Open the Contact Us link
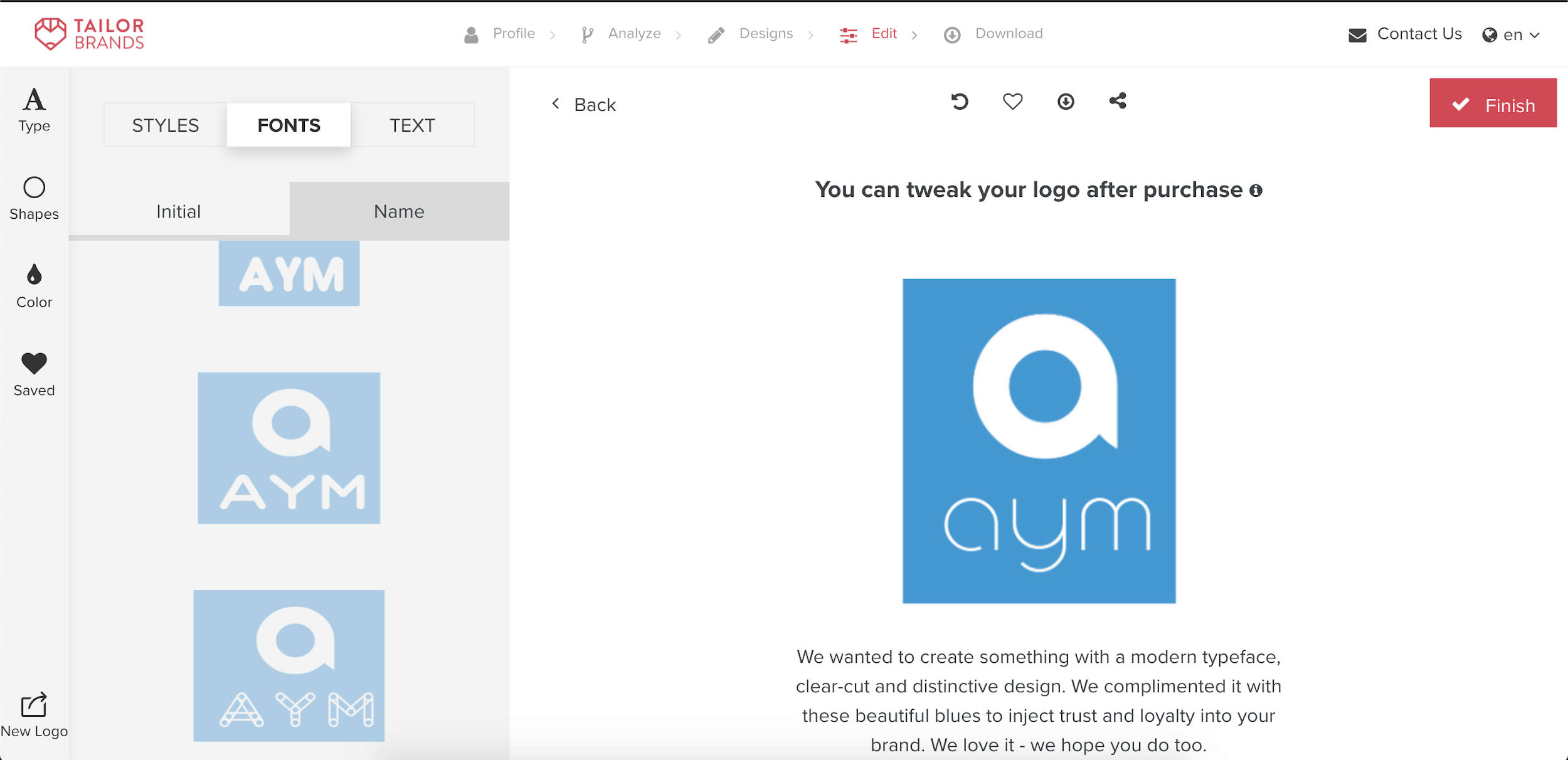The image size is (1568, 760). coord(1419,34)
